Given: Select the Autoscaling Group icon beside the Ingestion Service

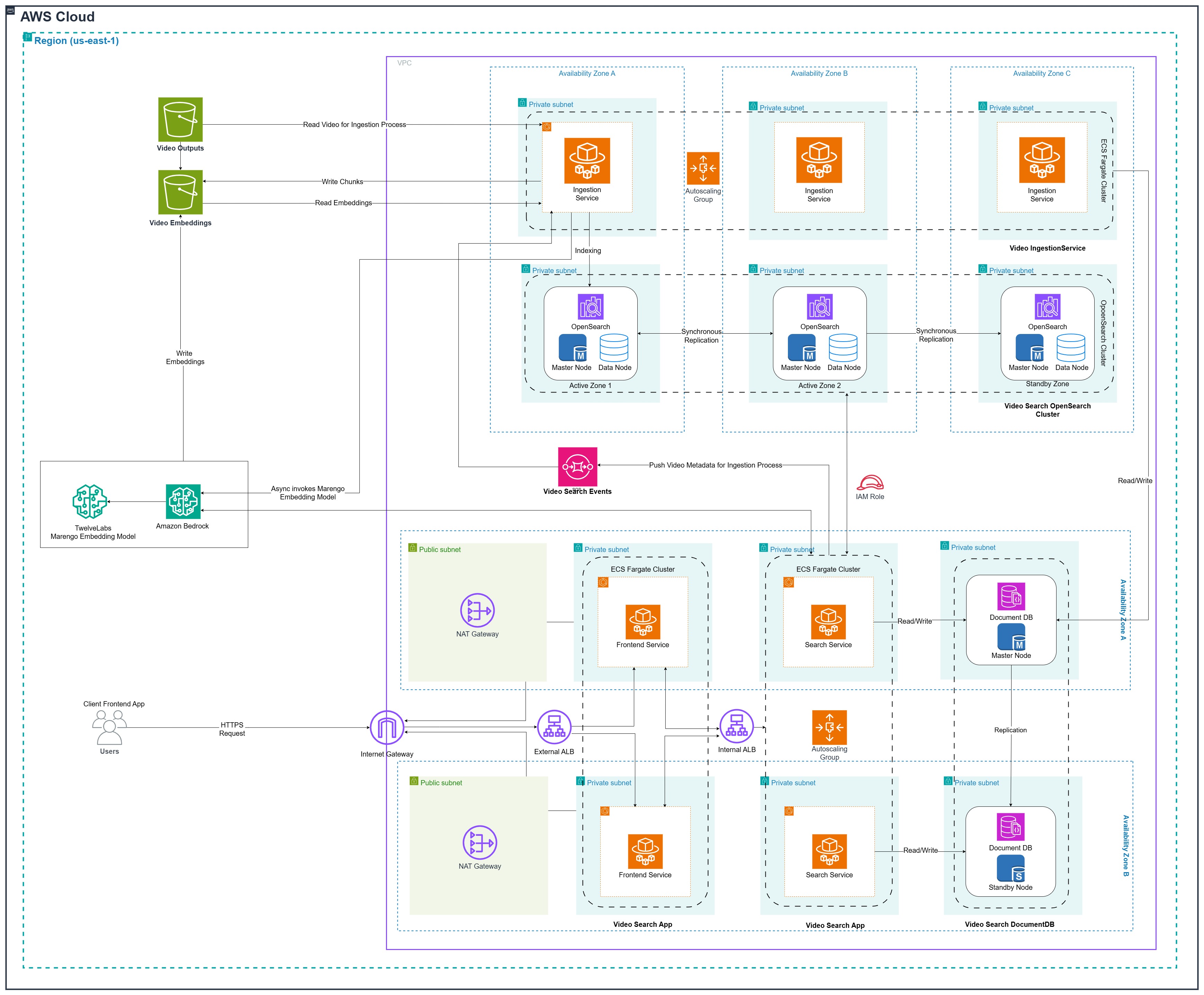Looking at the screenshot, I should coord(703,169).
